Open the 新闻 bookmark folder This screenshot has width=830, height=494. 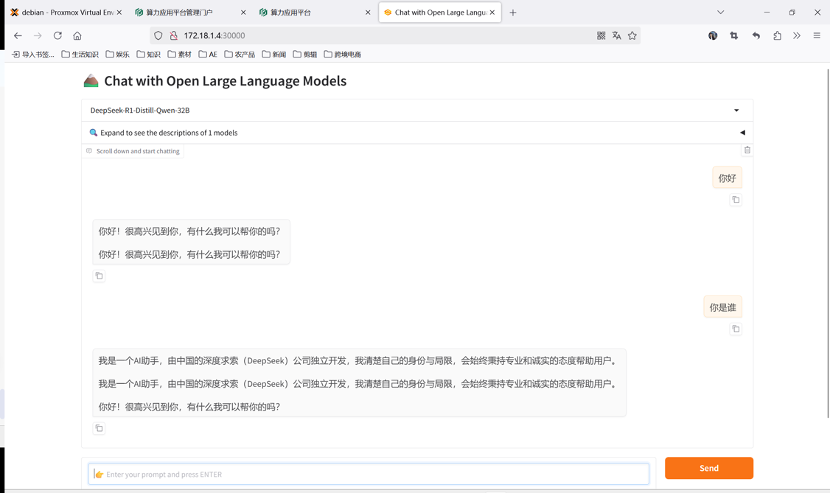(x=274, y=54)
